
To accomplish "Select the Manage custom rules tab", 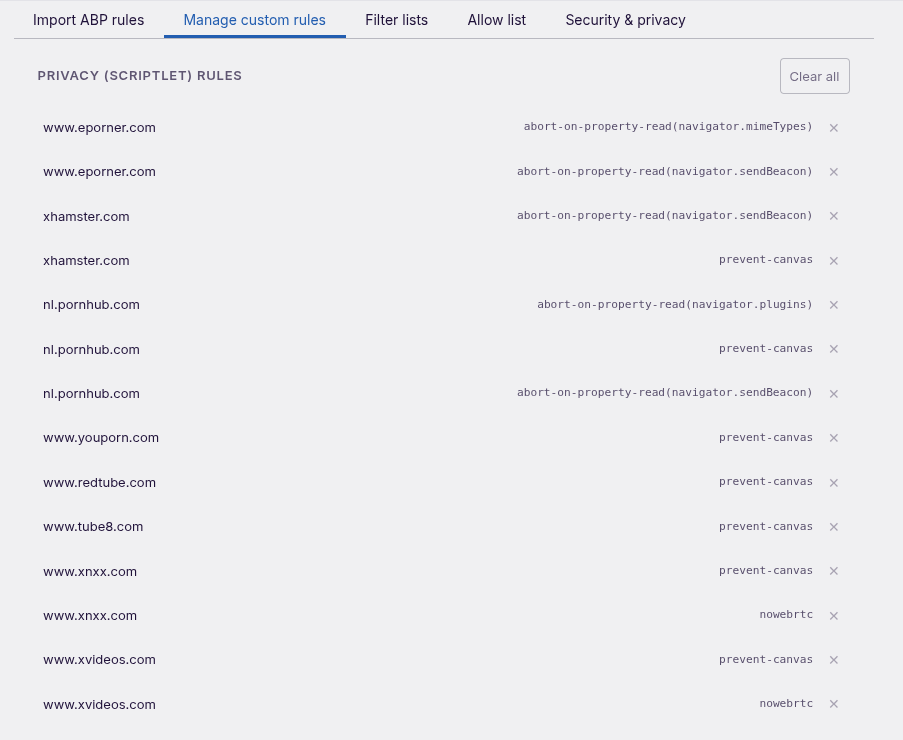I will (x=255, y=20).
